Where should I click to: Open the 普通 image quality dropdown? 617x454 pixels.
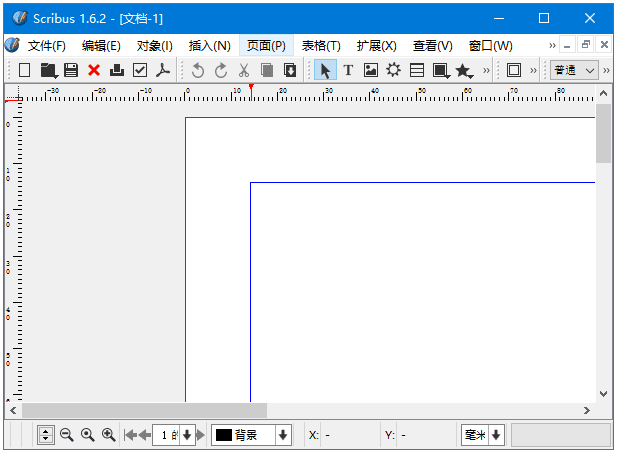coord(574,70)
